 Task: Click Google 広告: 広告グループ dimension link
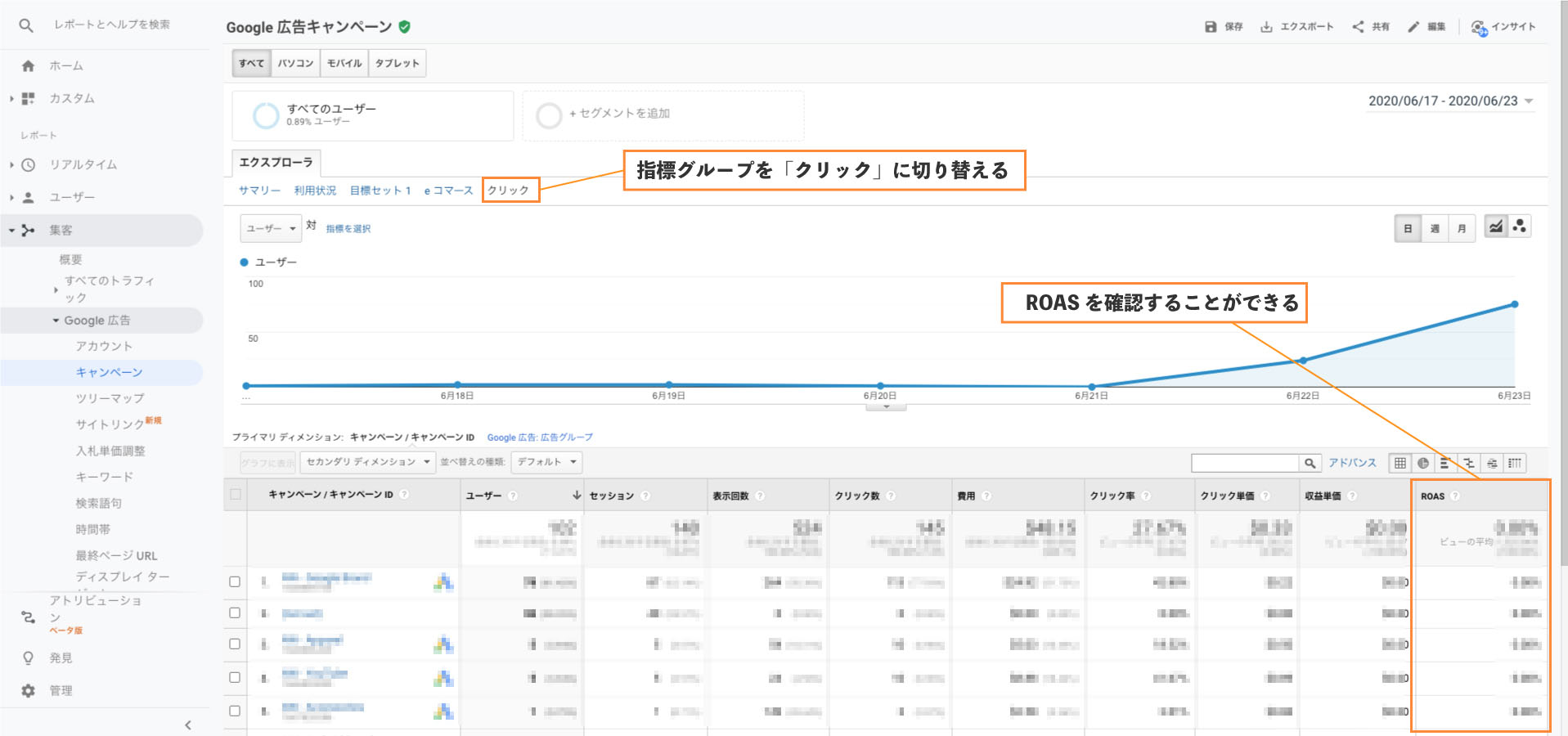[540, 438]
